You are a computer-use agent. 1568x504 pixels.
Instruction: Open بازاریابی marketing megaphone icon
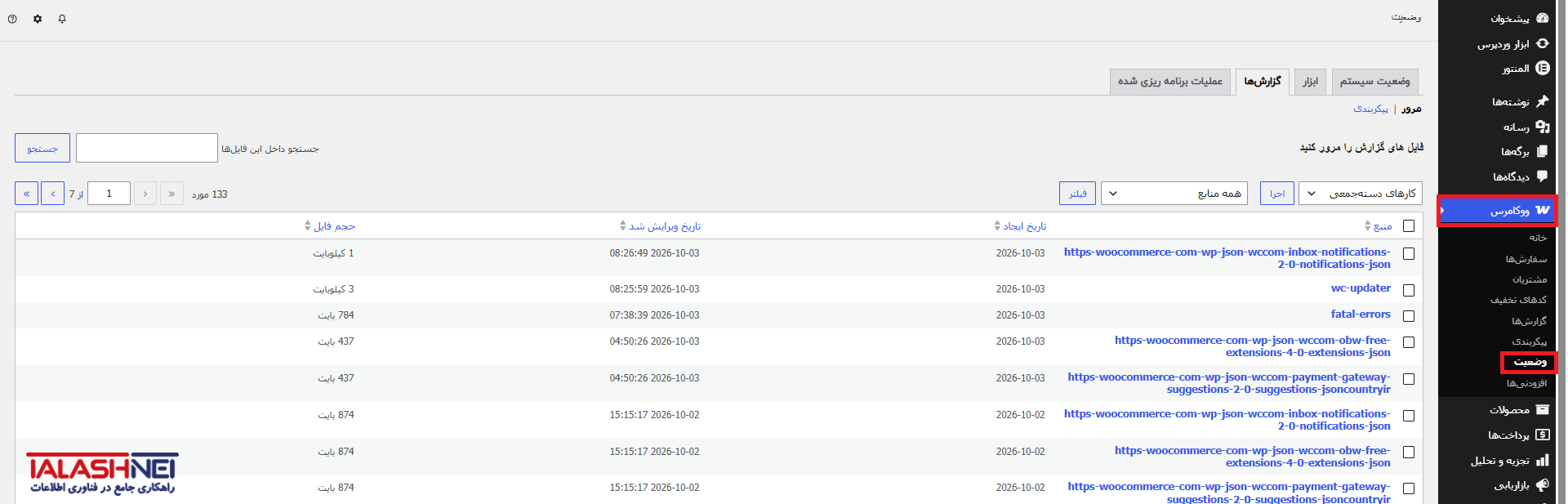pyautogui.click(x=1542, y=485)
